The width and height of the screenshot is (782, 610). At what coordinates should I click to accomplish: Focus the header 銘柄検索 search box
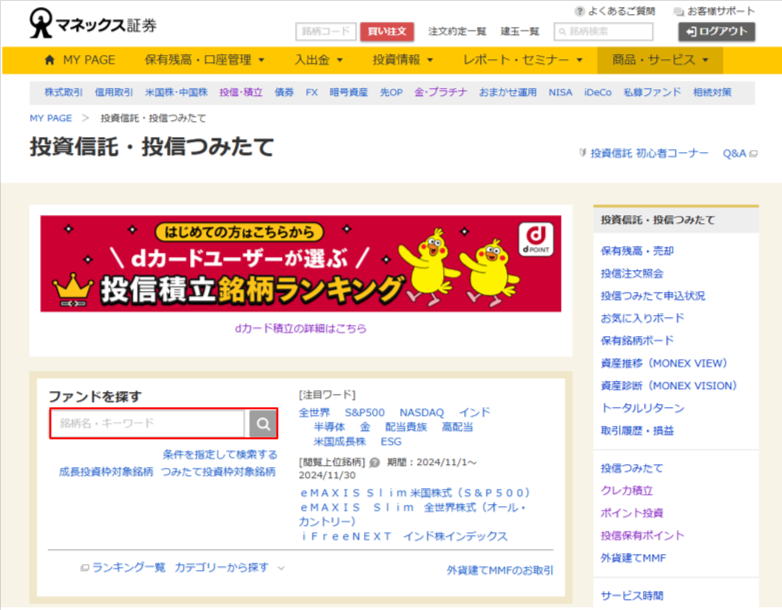pos(603,31)
